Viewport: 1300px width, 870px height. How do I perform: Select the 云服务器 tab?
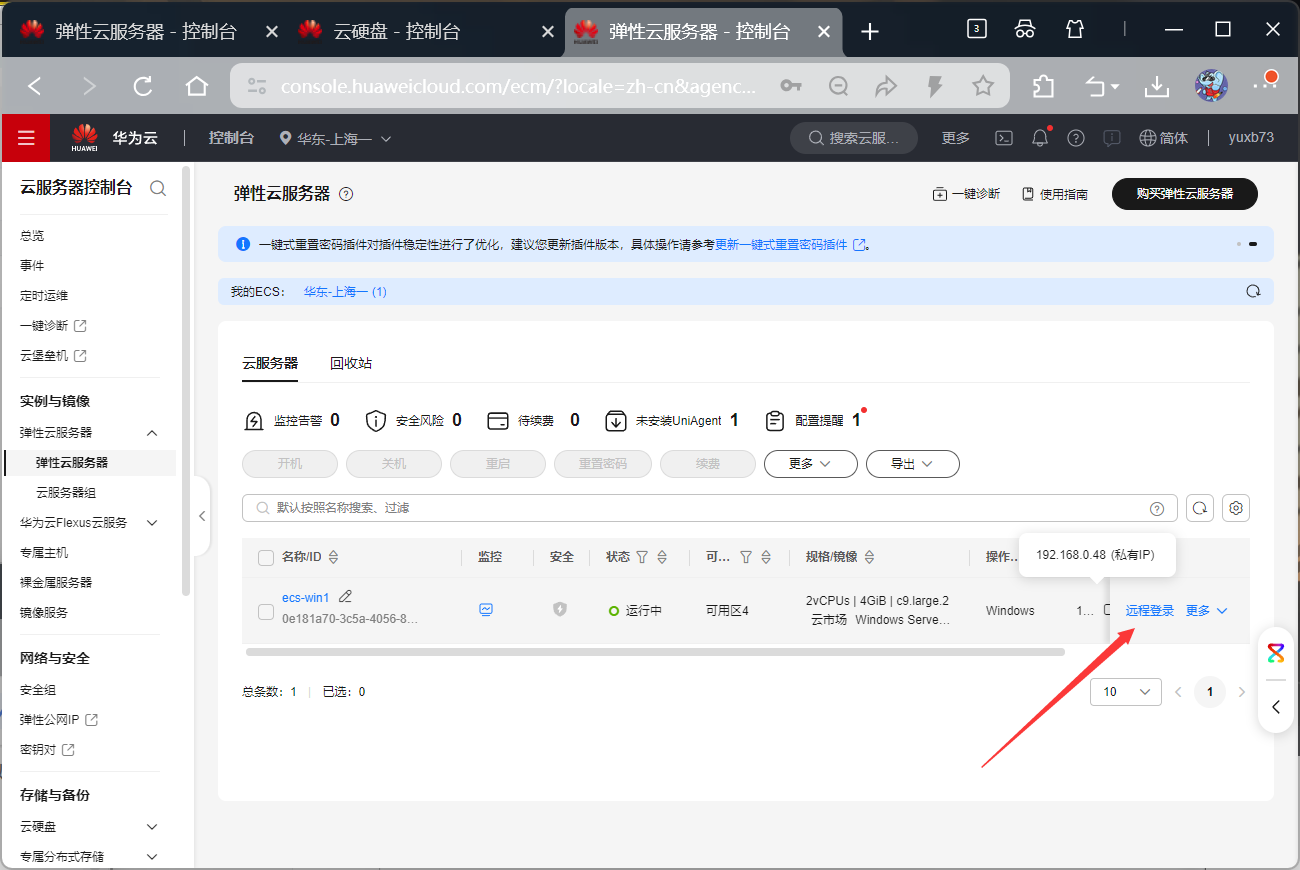coord(270,363)
